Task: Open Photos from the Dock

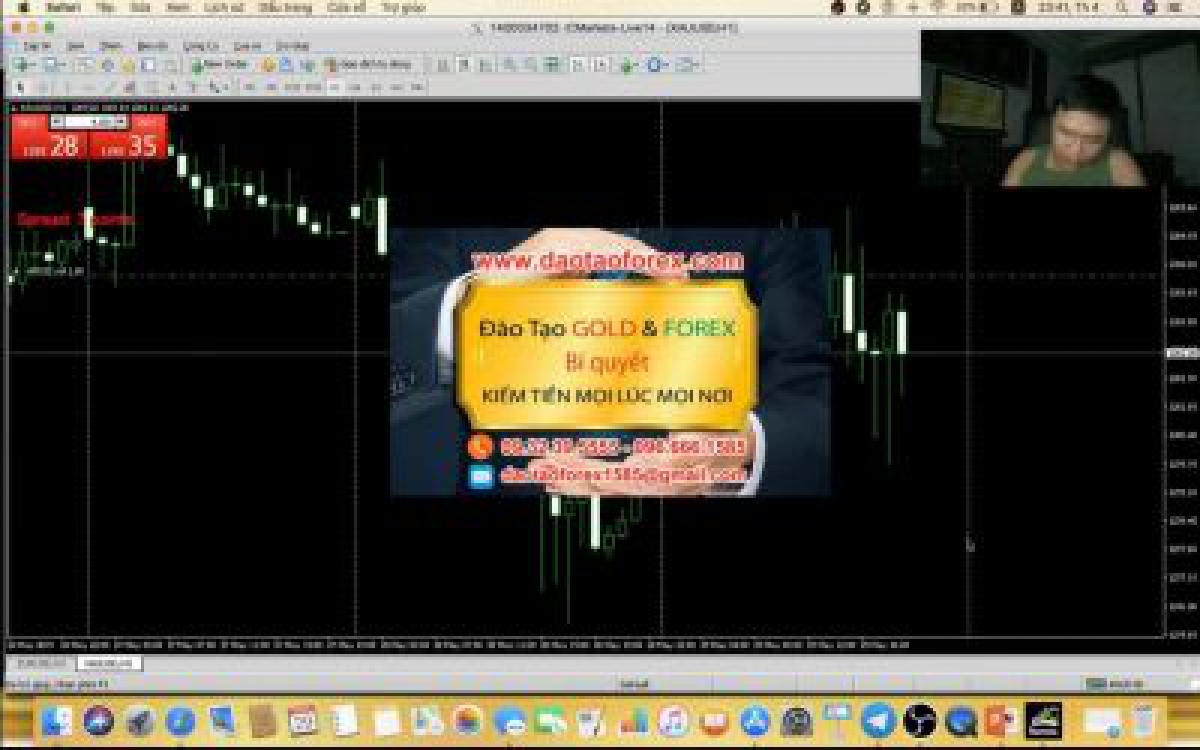Action: [x=467, y=720]
